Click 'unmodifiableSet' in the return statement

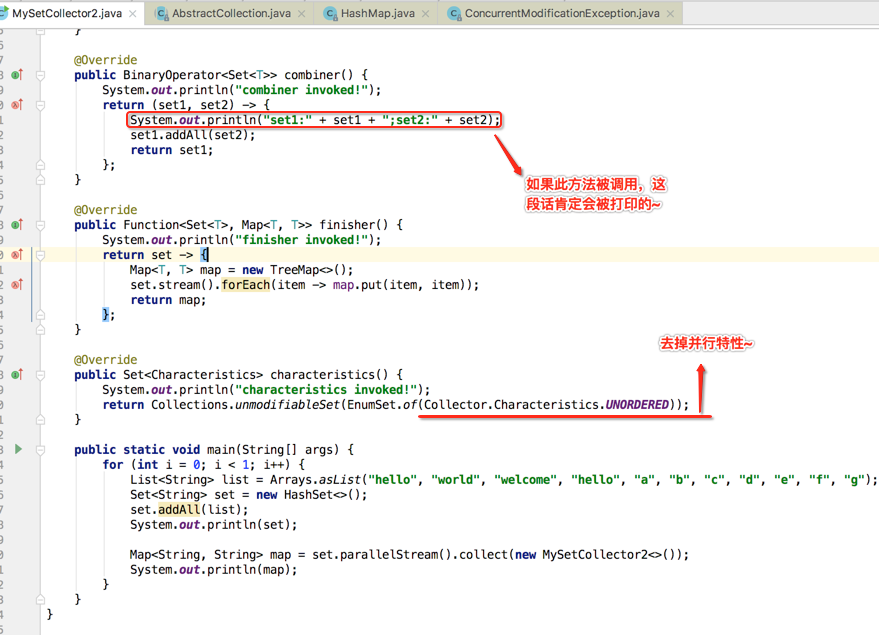pyautogui.click(x=288, y=405)
